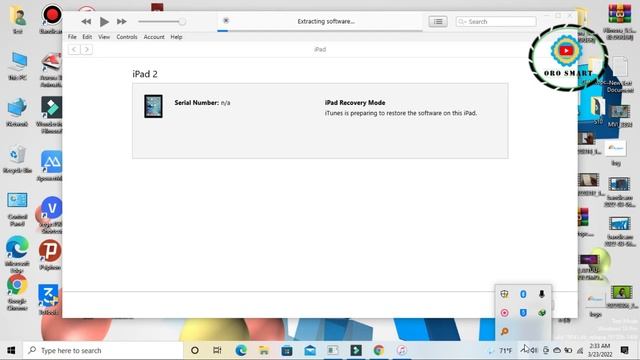Screen dimensions: 640x360
Task: Click the iPad title in header bar
Action: click(320, 49)
